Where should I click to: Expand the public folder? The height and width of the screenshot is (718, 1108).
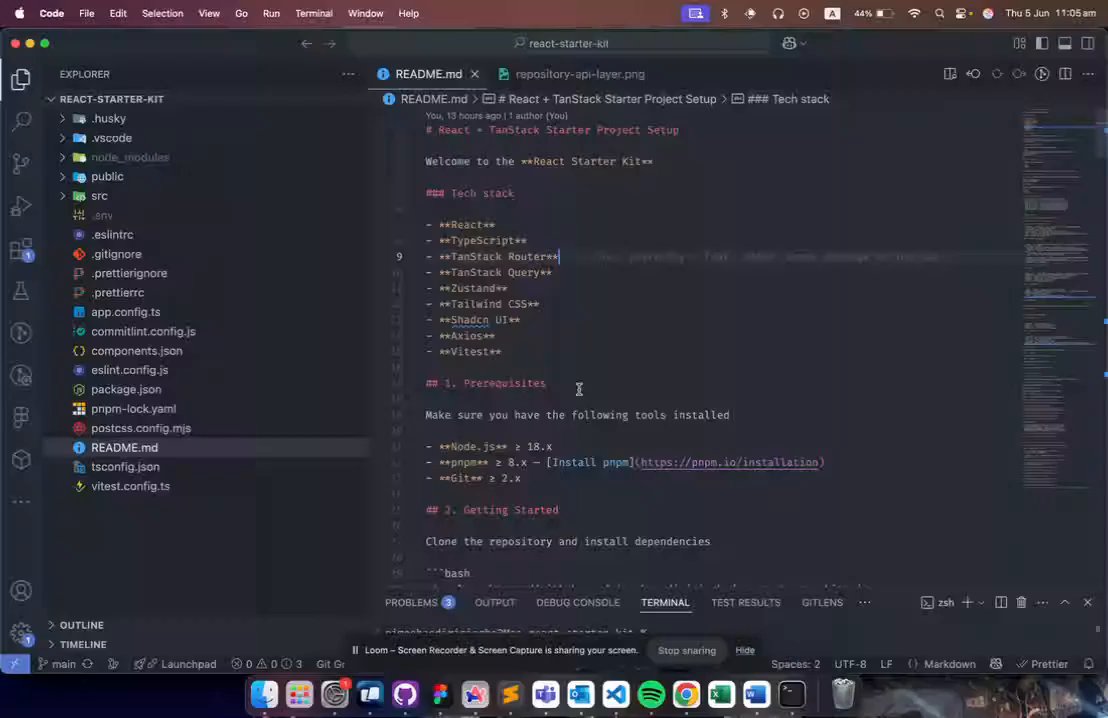pos(62,177)
